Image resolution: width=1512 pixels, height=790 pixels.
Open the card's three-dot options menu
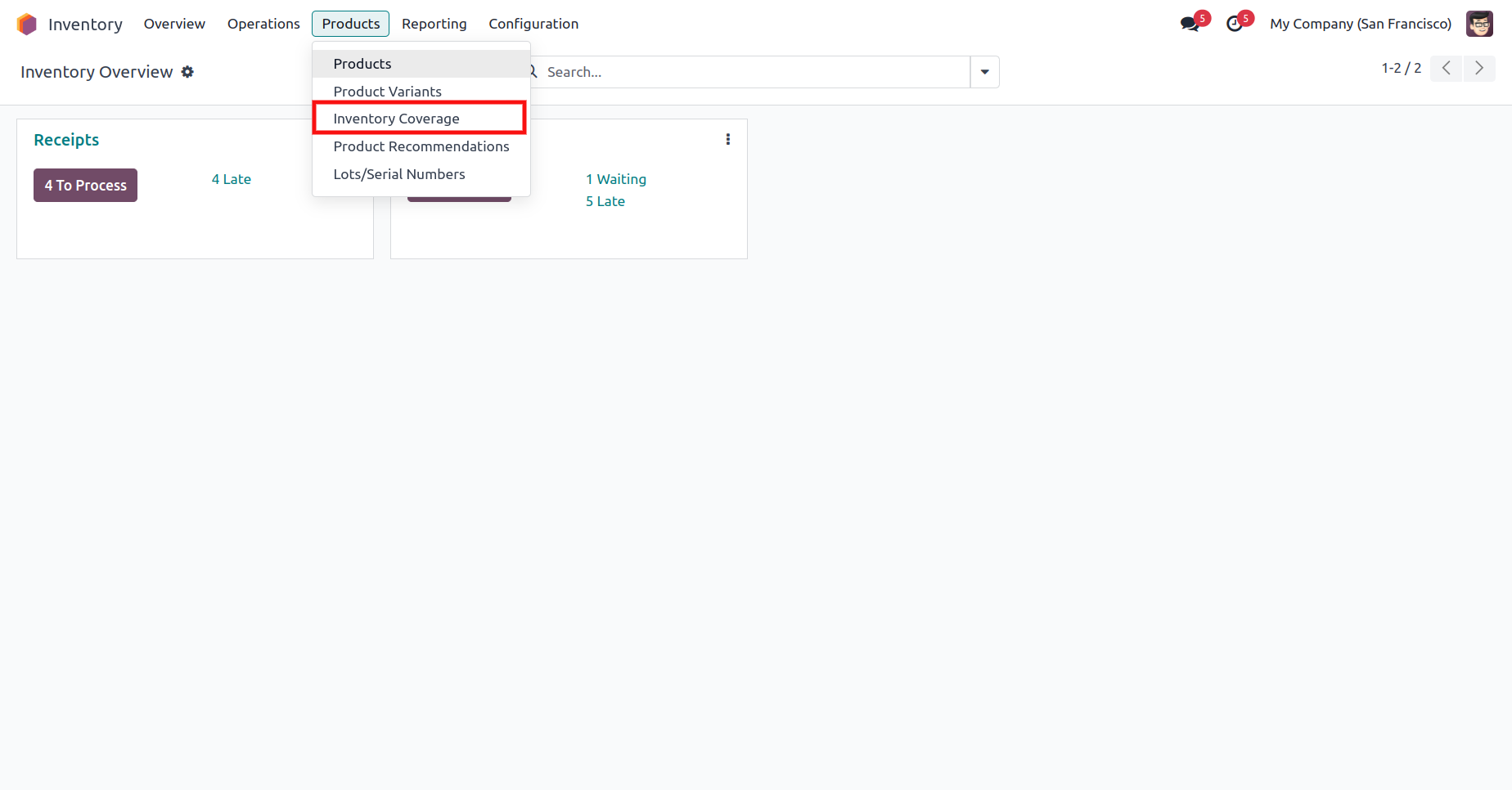[x=727, y=139]
